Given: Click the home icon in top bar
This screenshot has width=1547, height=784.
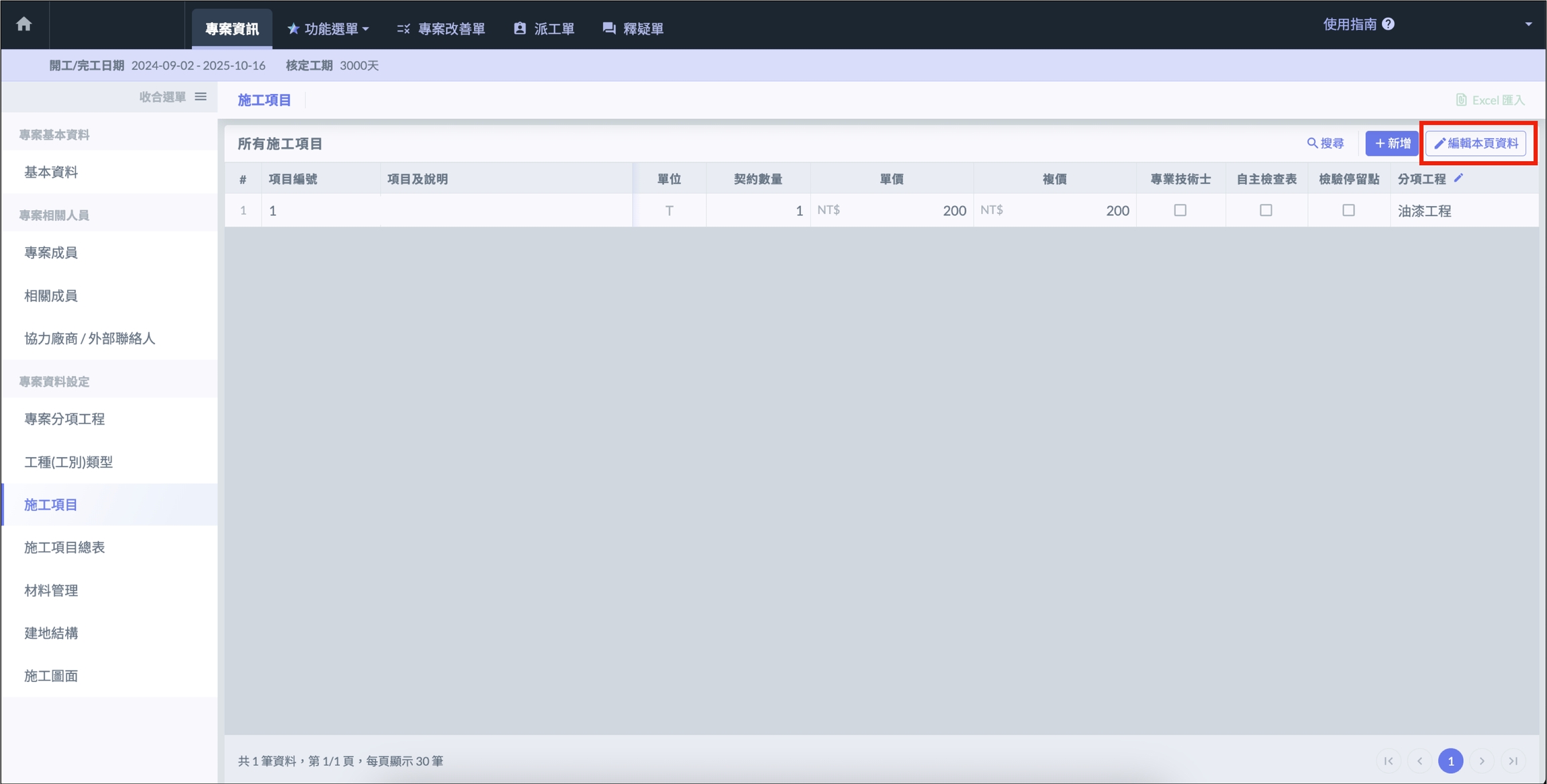Looking at the screenshot, I should pos(24,24).
